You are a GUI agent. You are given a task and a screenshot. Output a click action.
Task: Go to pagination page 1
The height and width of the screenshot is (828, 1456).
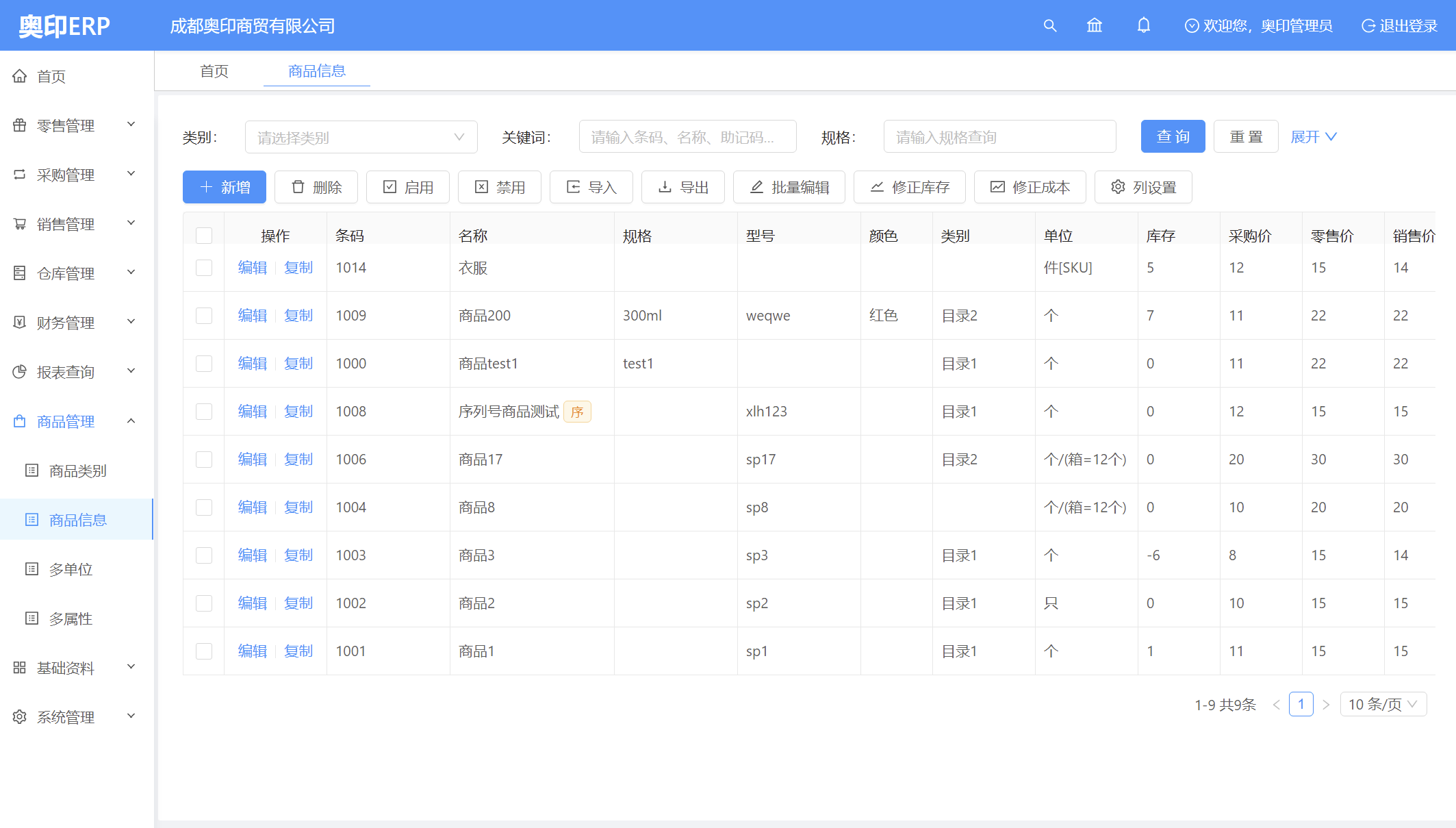(1301, 704)
